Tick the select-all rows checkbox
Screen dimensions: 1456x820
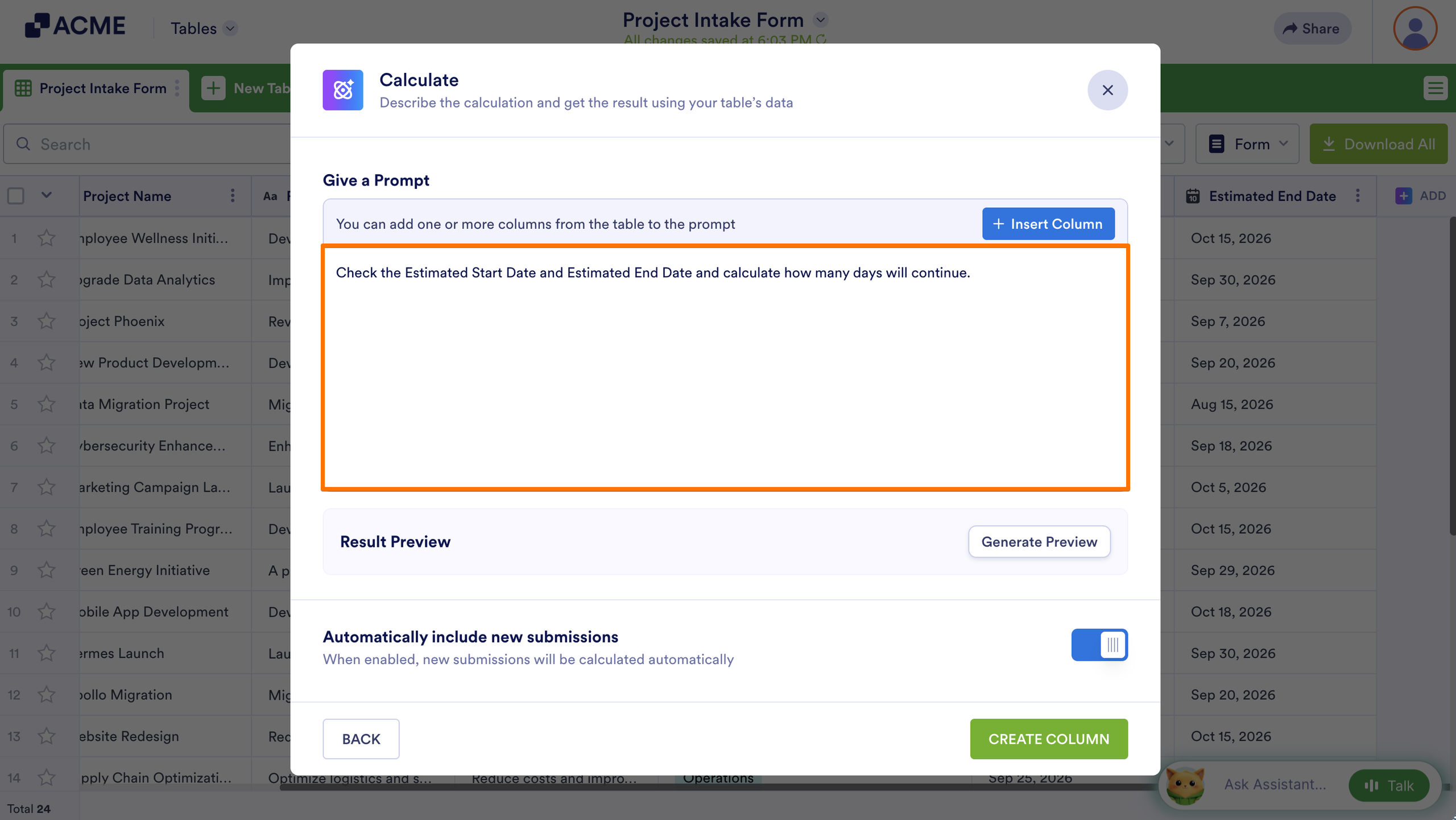click(16, 196)
